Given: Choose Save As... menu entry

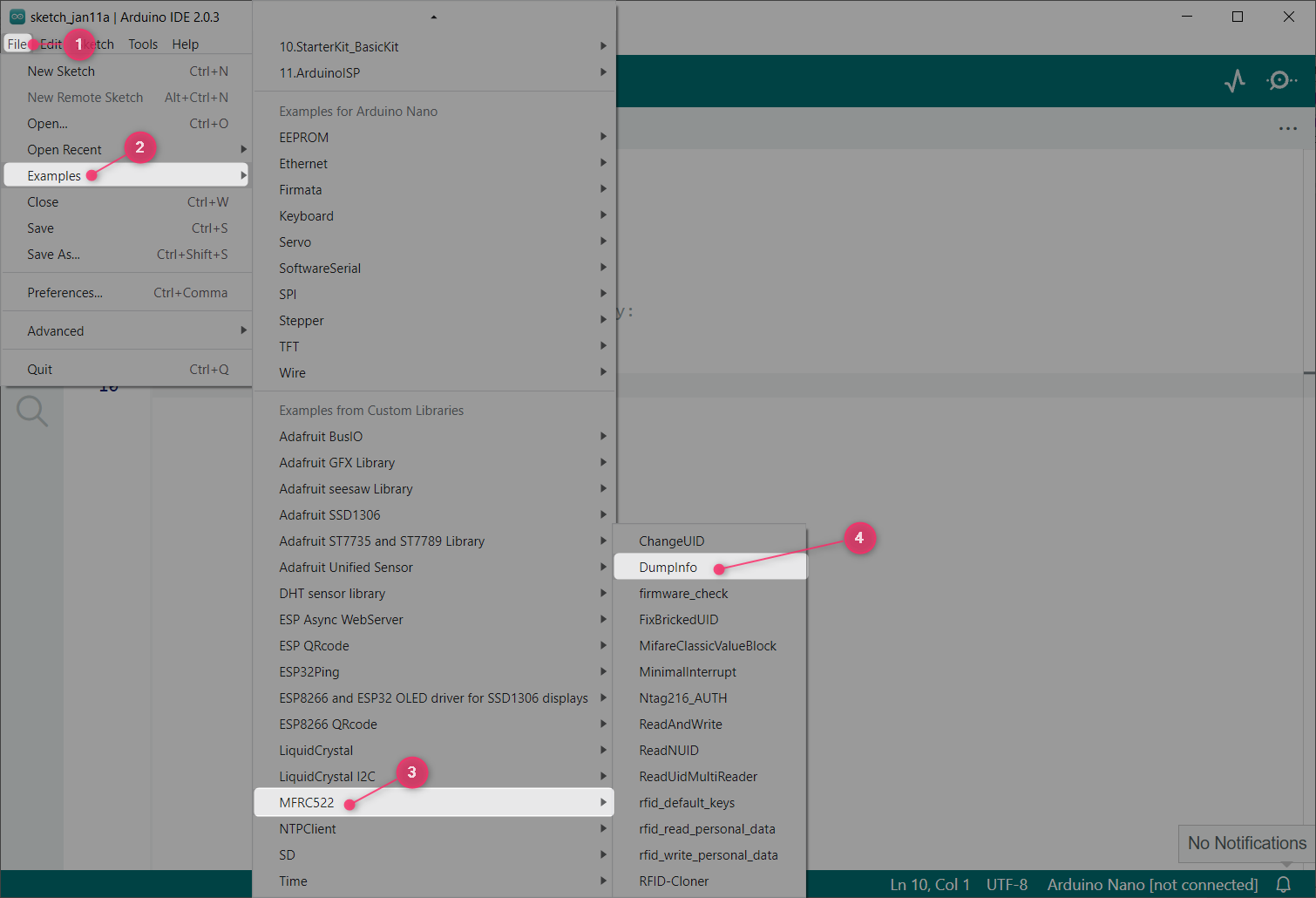Looking at the screenshot, I should coord(127,255).
